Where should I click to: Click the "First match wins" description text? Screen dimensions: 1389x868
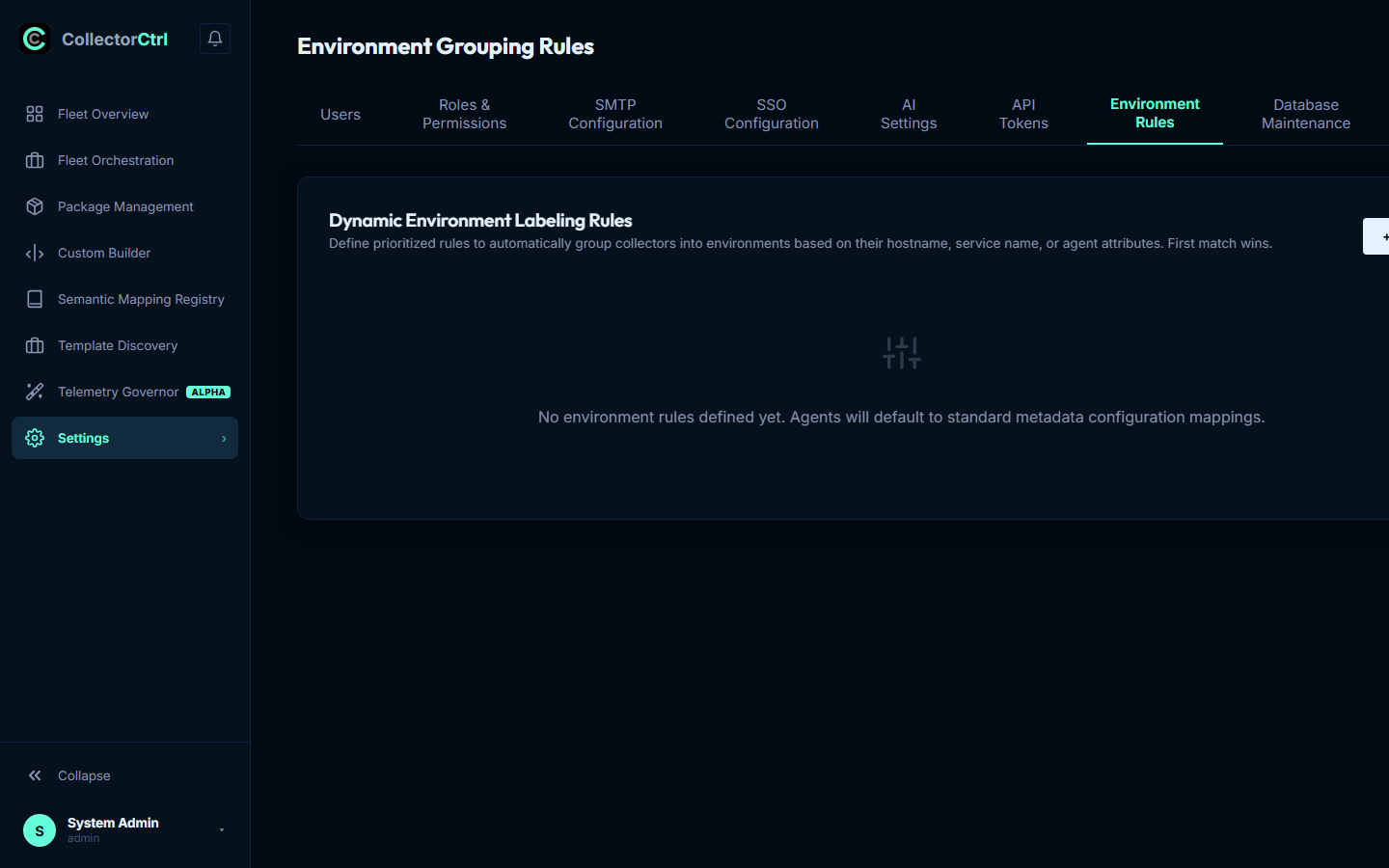(x=1219, y=243)
